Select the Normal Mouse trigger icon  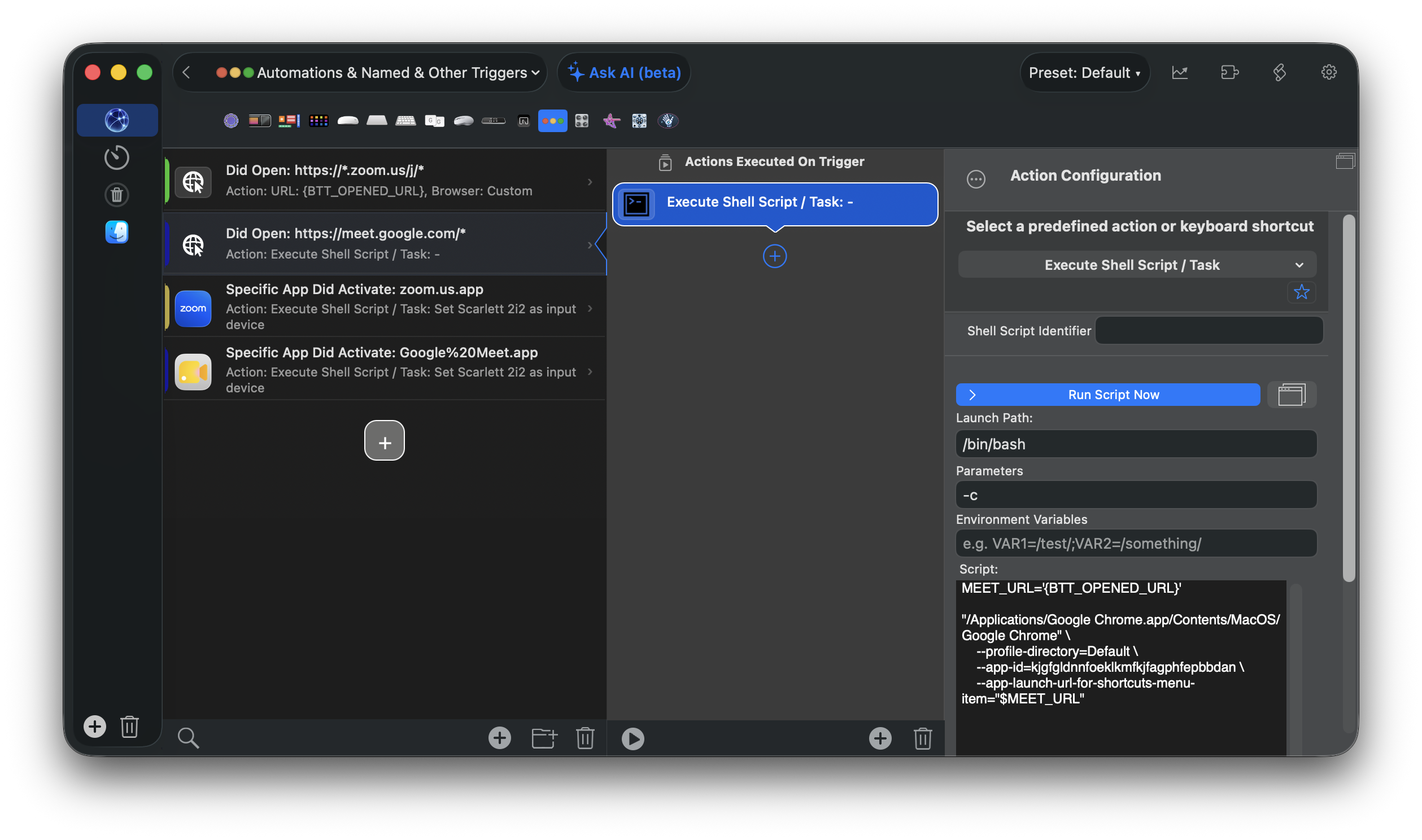click(x=464, y=121)
